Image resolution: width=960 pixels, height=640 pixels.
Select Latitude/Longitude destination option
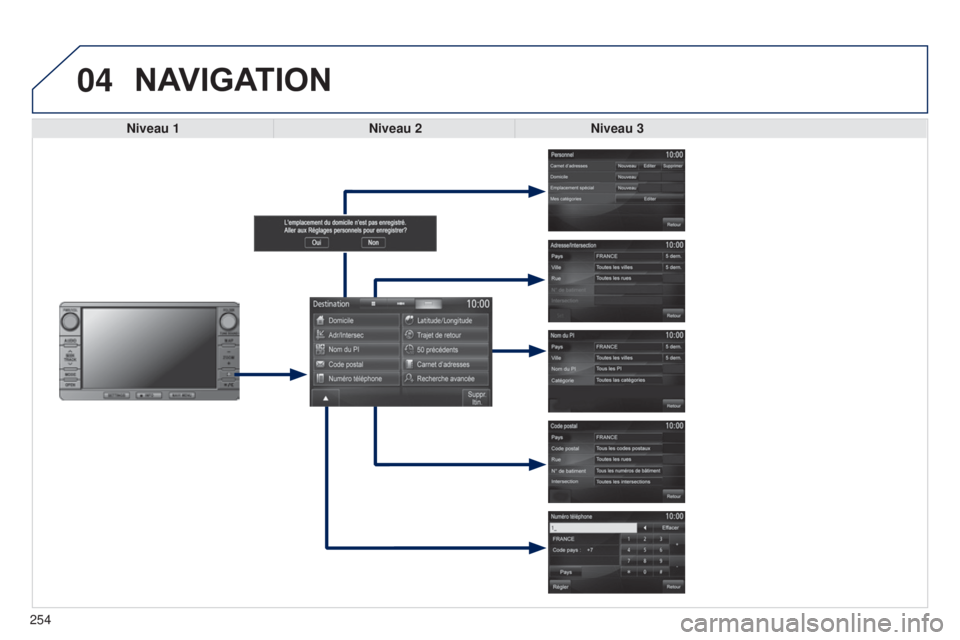(445, 320)
